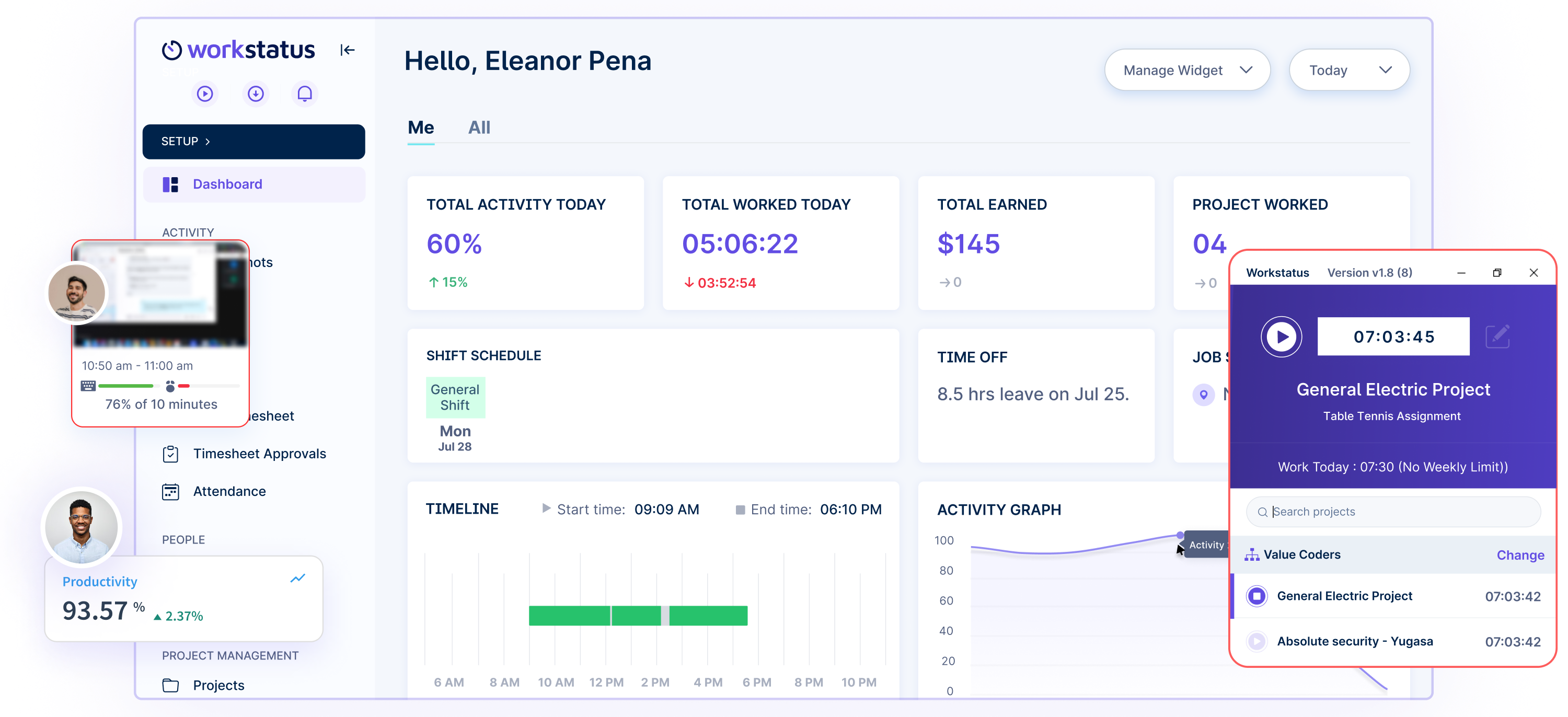Click Change next to Value Coders
The height and width of the screenshot is (717, 1568).
pyautogui.click(x=1520, y=555)
